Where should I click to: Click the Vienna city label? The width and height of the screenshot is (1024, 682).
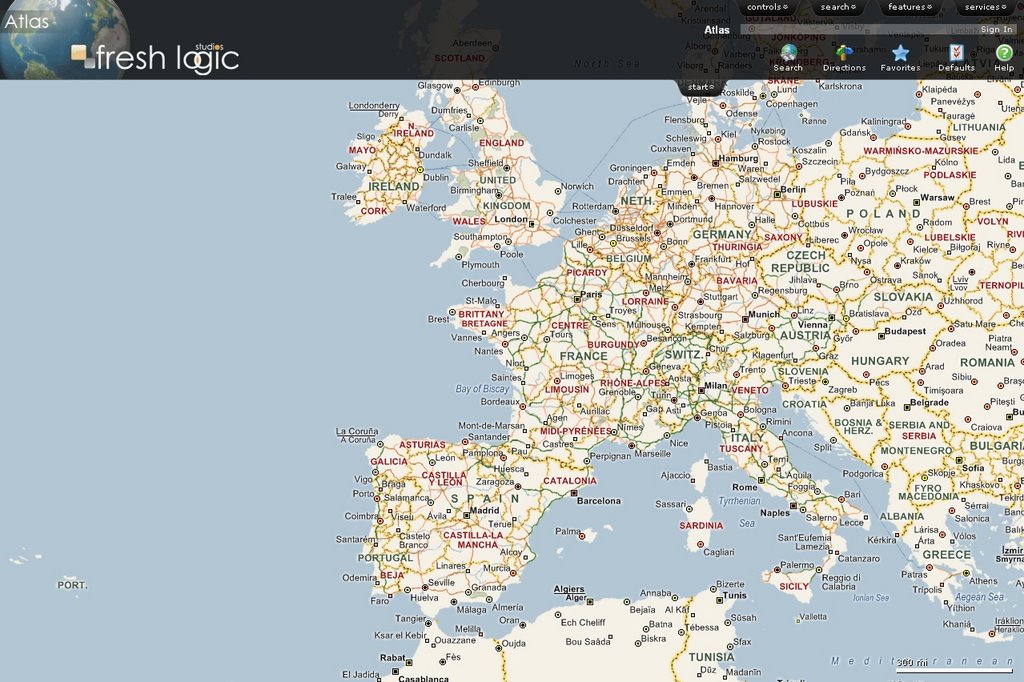tap(812, 324)
